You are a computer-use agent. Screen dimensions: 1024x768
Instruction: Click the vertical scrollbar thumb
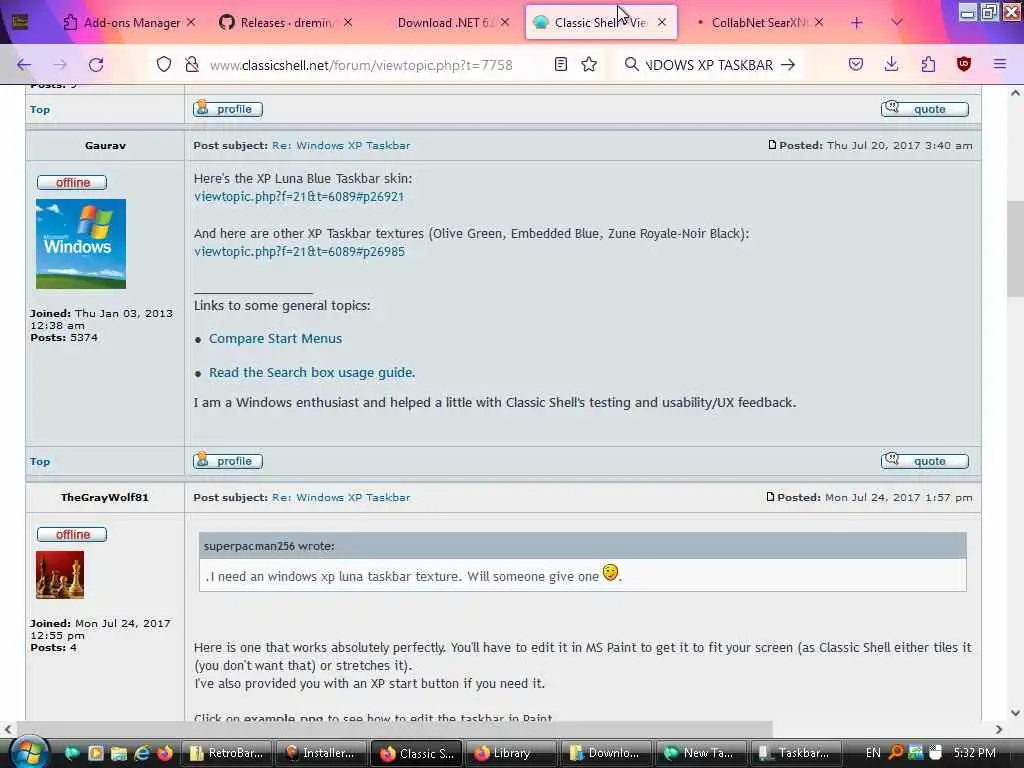[x=1015, y=248]
